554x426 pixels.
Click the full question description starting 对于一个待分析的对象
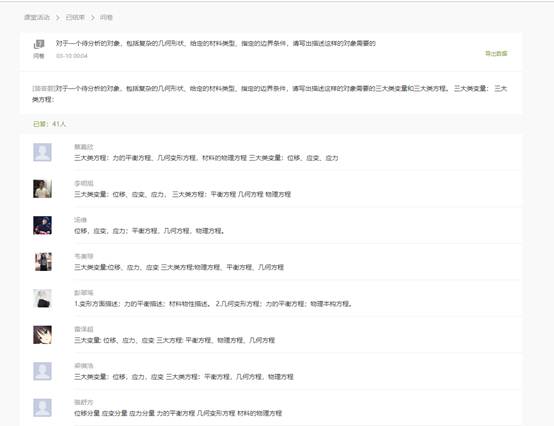click(270, 94)
